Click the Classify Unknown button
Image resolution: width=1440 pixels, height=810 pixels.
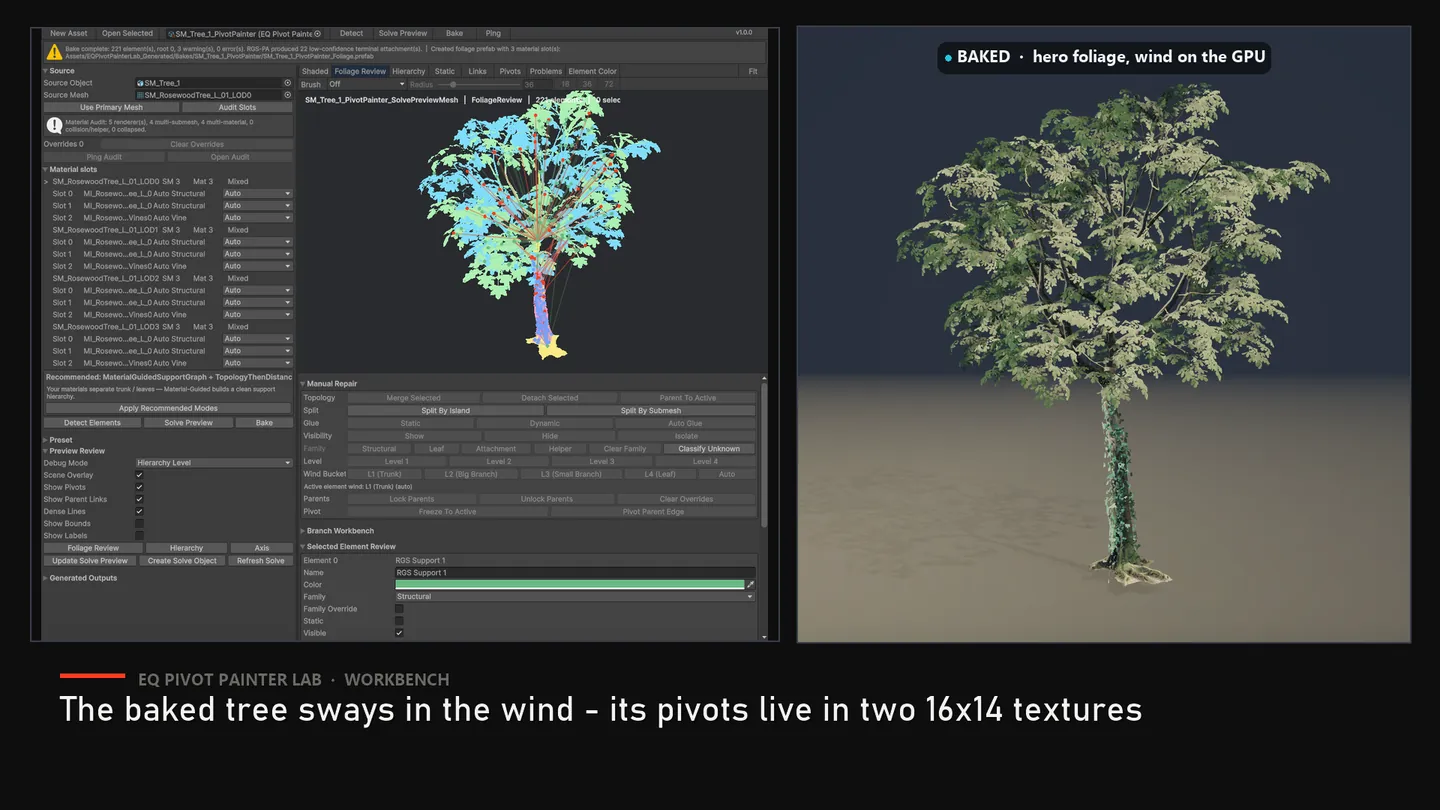(709, 449)
